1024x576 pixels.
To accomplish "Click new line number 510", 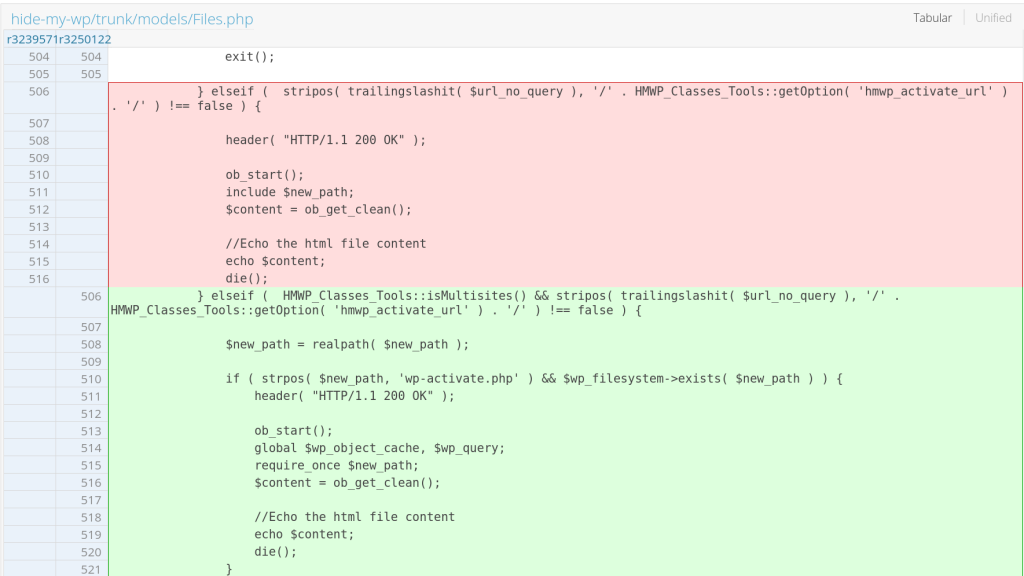I will [x=91, y=379].
